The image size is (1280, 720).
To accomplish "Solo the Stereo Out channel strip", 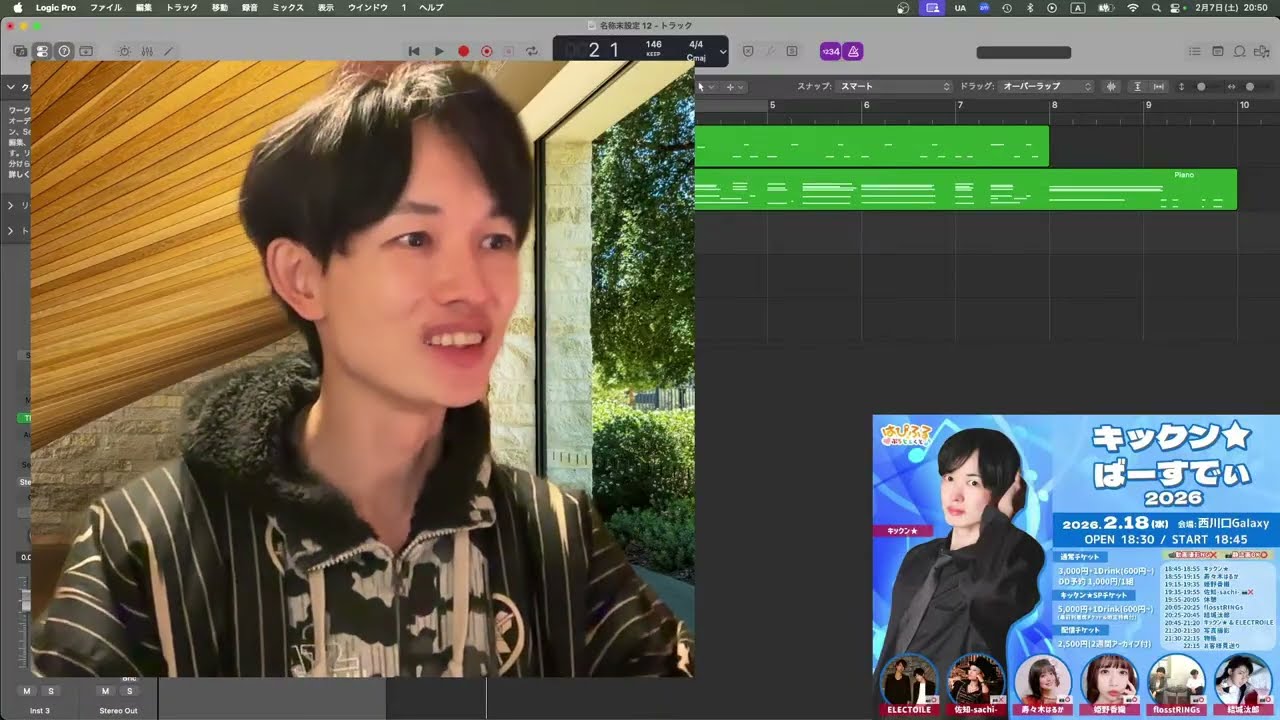I will click(x=129, y=691).
